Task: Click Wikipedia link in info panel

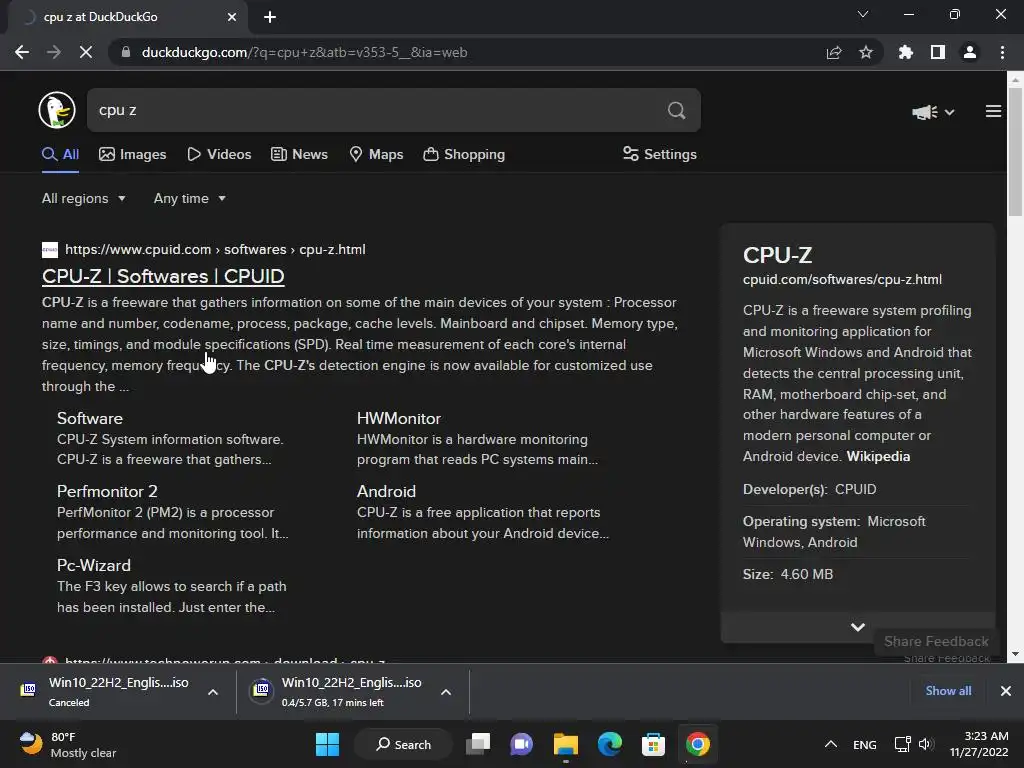Action: (x=878, y=456)
